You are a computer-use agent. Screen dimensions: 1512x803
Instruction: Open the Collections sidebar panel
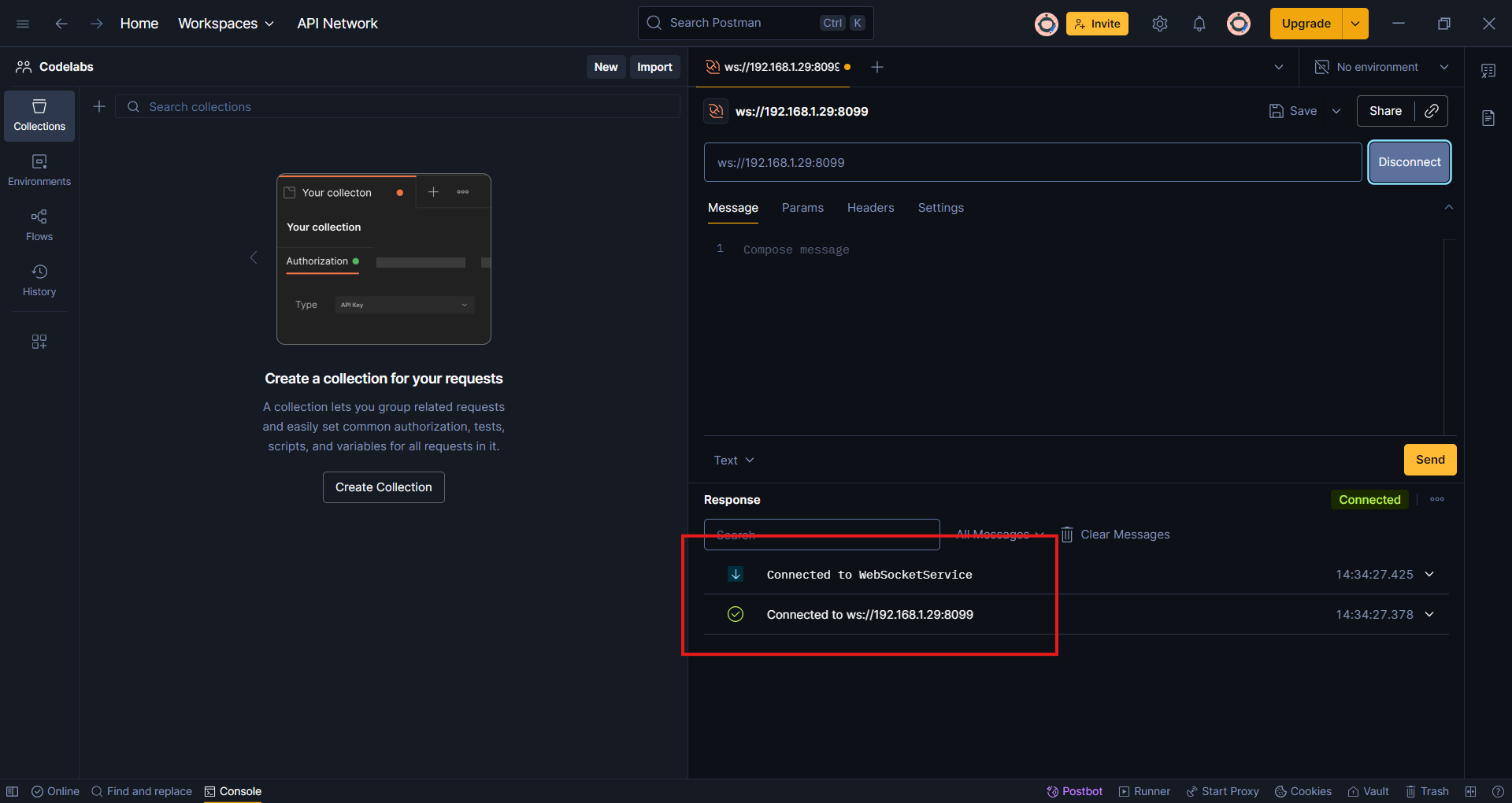39,116
